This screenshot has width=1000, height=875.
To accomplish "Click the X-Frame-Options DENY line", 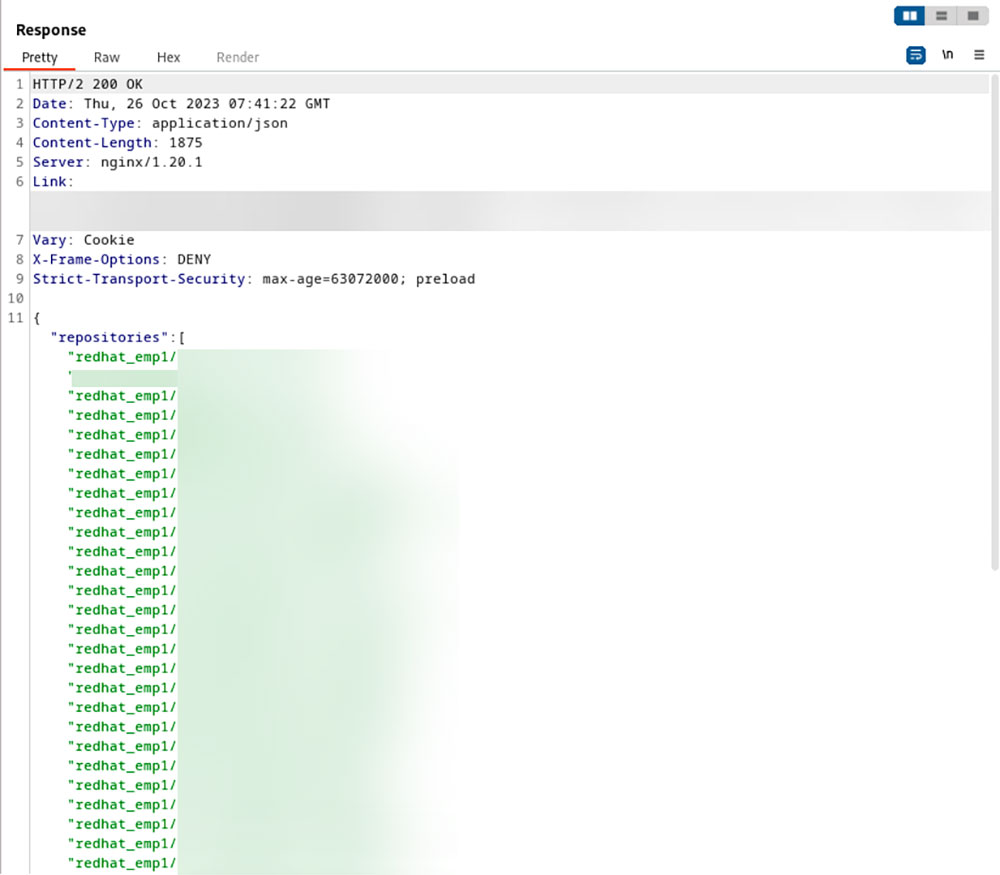I will (x=122, y=260).
